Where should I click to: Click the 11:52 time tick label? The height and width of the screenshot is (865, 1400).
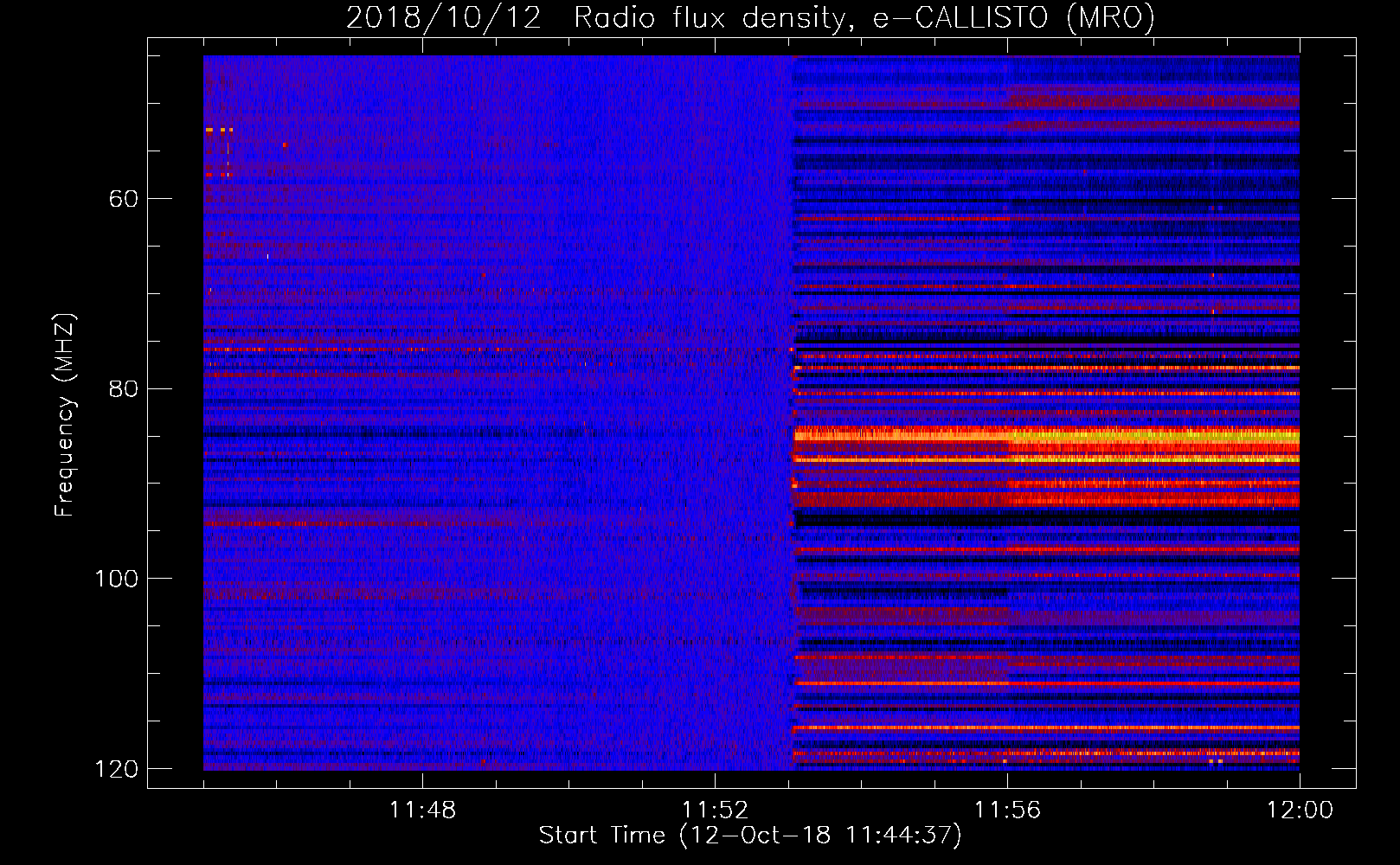715,811
